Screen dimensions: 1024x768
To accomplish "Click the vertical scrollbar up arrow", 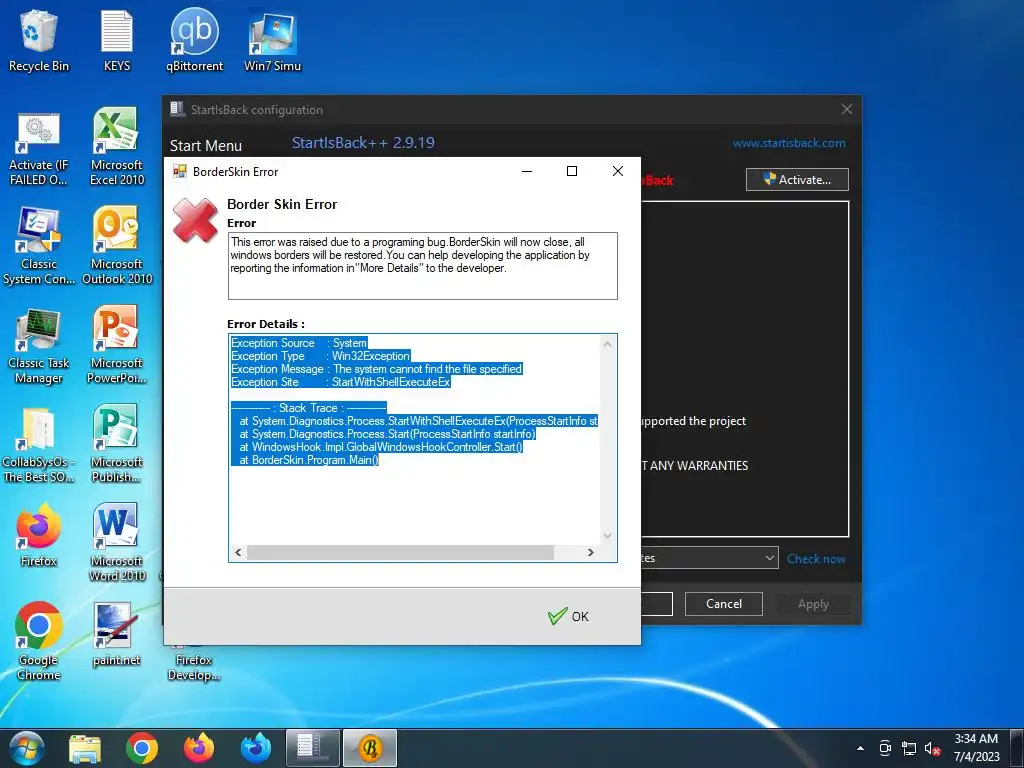I will pyautogui.click(x=607, y=344).
